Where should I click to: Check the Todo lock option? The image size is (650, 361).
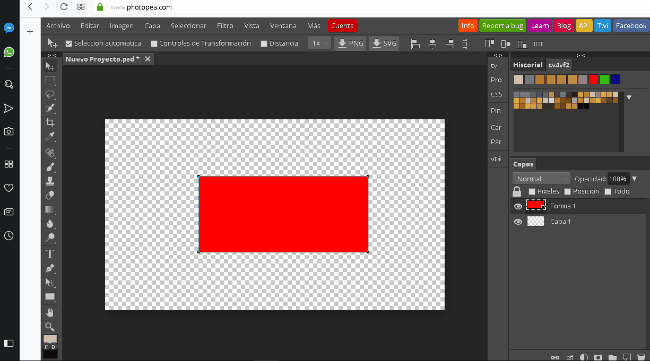tap(608, 191)
